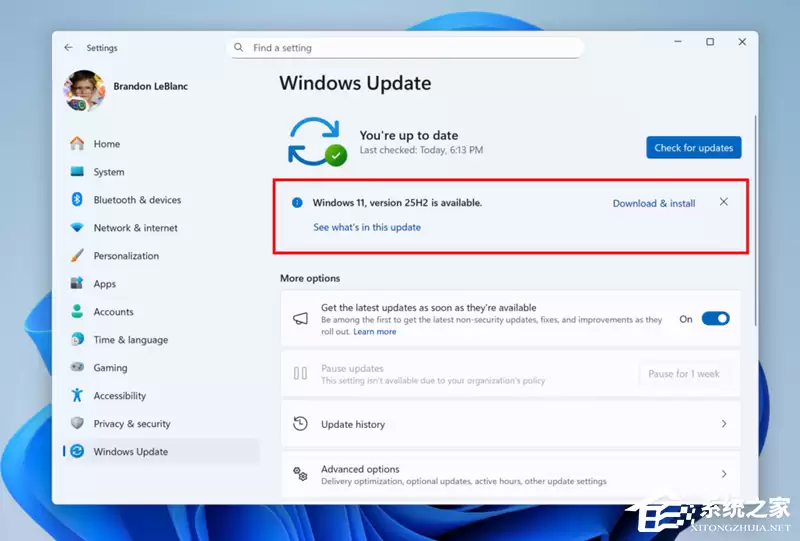
Task: Select the Network & internet icon
Action: pyautogui.click(x=77, y=228)
